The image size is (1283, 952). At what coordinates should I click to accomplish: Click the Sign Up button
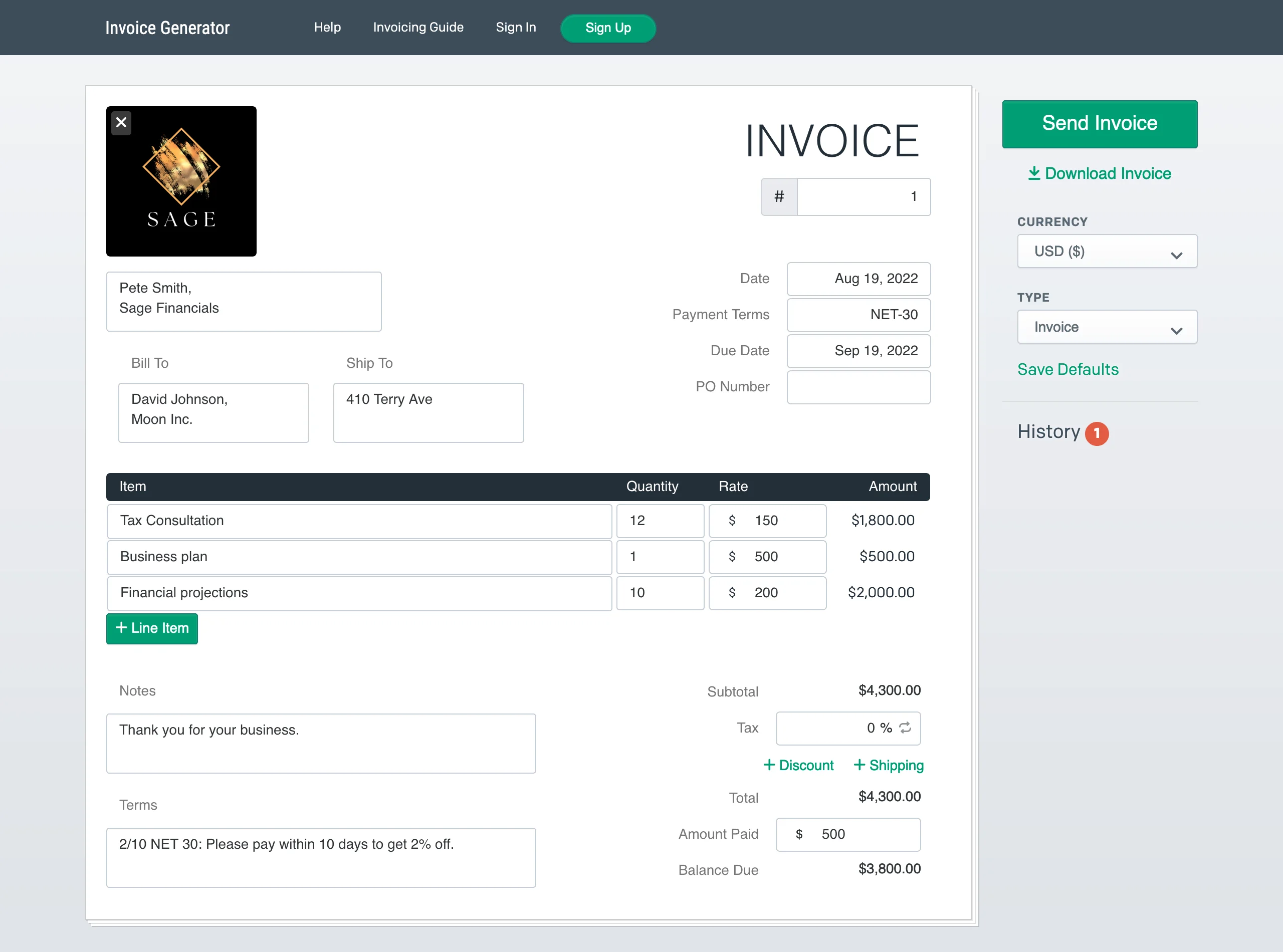(x=607, y=28)
